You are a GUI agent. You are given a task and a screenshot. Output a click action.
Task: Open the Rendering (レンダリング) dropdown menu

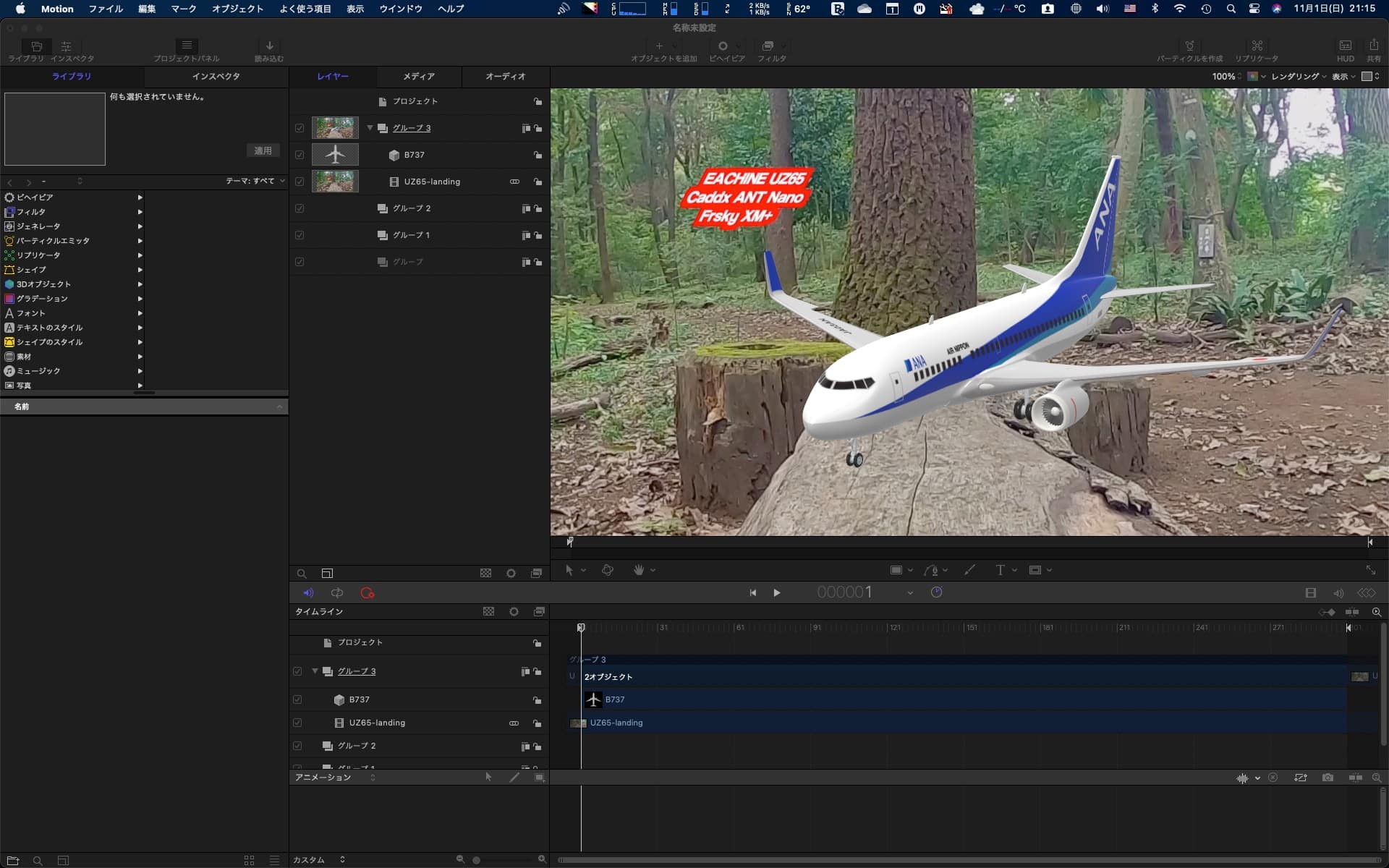pyautogui.click(x=1299, y=76)
